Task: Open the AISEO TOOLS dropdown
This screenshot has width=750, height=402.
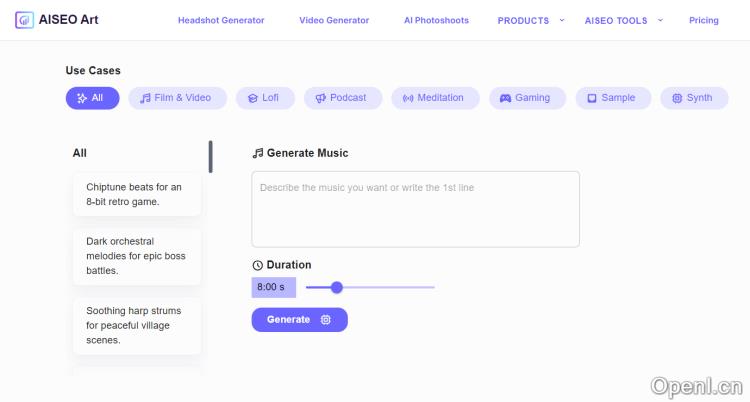Action: pos(624,20)
